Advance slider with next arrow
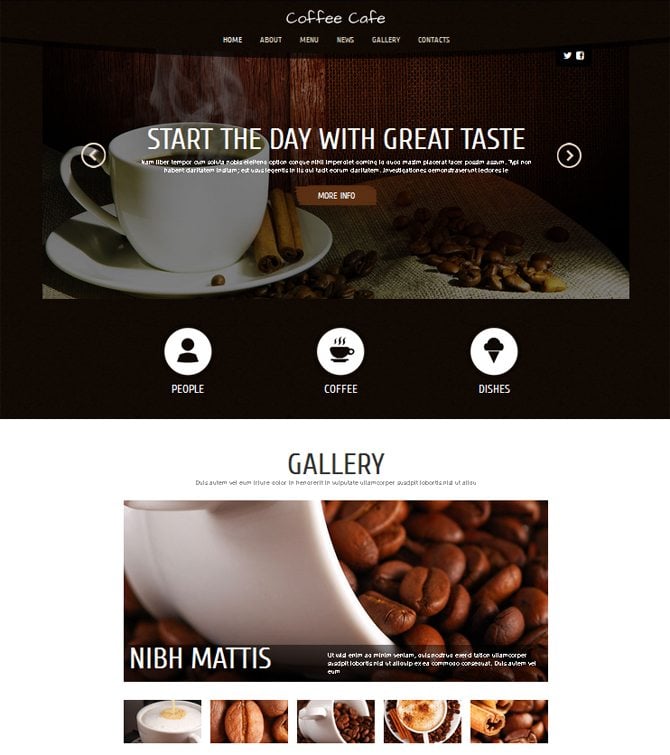Viewport: 670px width, 755px height. (569, 156)
